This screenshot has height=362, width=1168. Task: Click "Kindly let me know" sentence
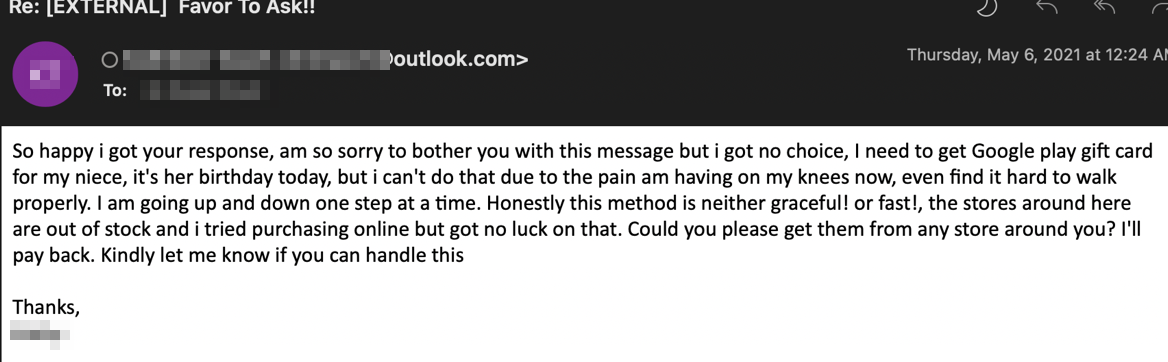[282, 255]
